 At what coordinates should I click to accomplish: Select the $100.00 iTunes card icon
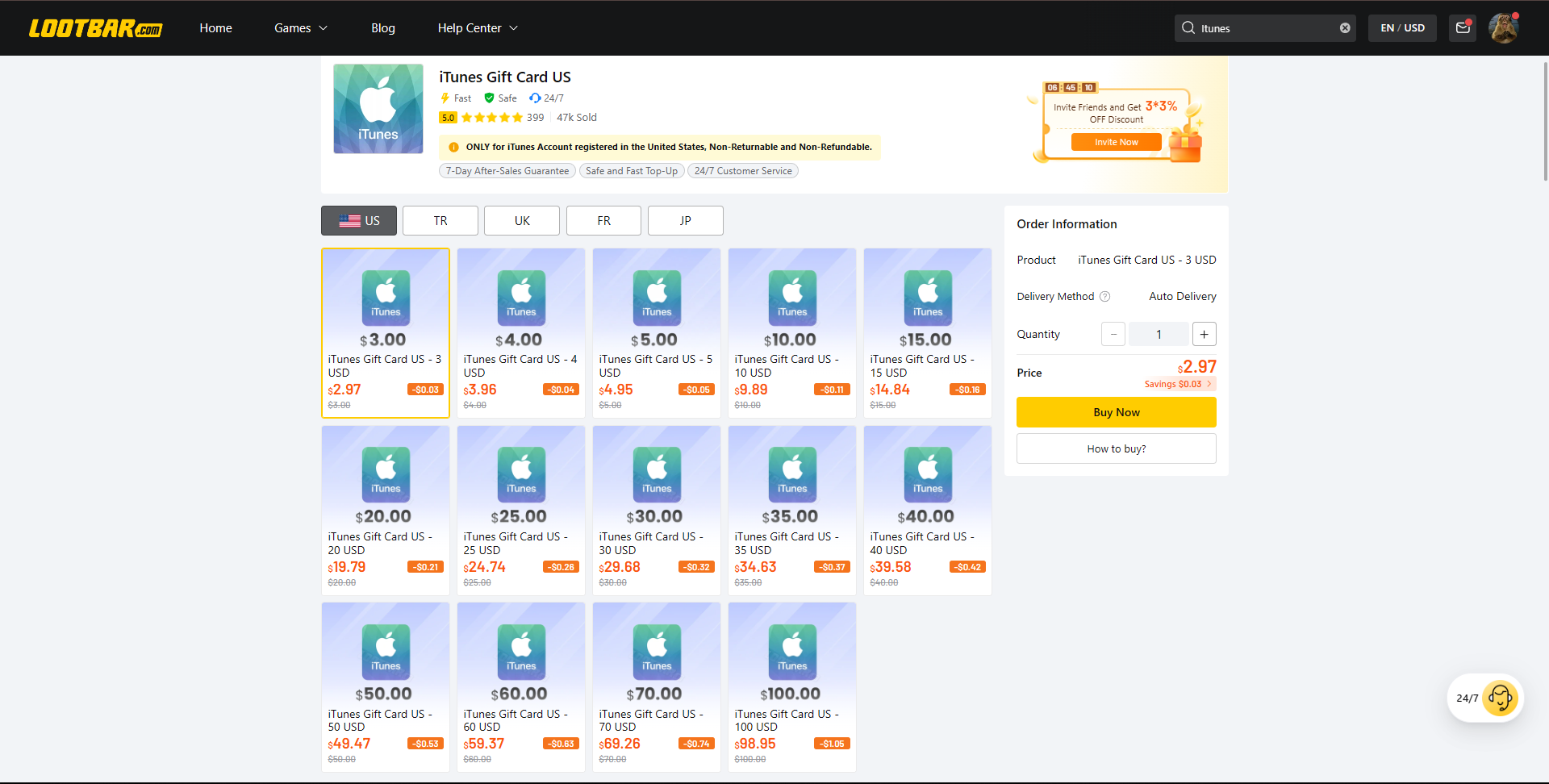[792, 653]
